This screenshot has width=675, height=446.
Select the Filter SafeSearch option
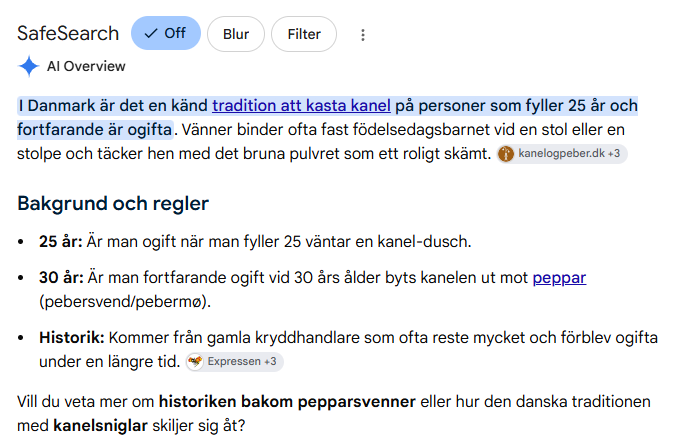point(304,34)
